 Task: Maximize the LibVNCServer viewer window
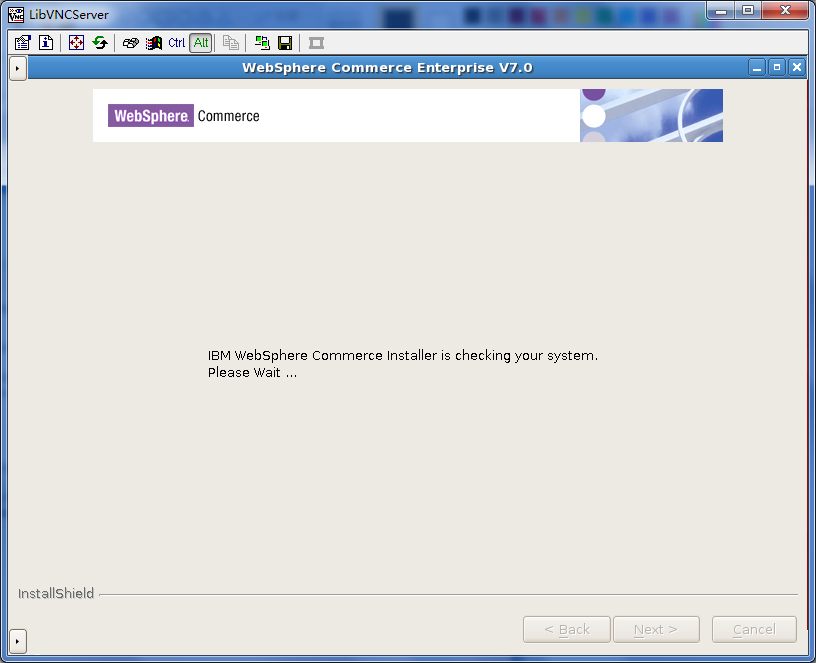[x=748, y=11]
